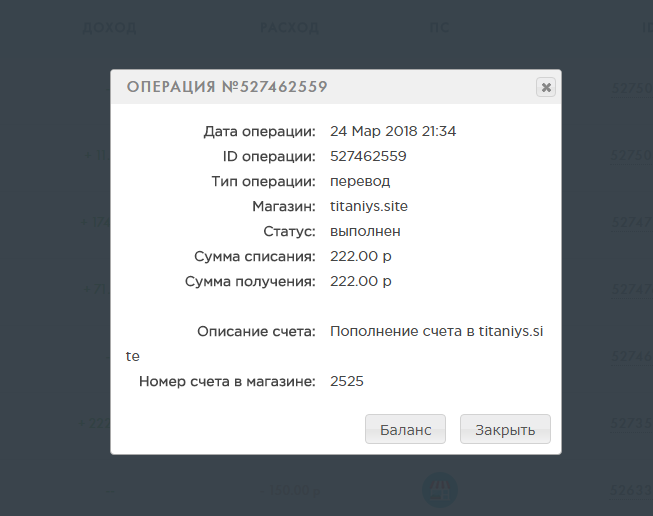This screenshot has width=653, height=516.
Task: Click the ДОХОД column header in background
Action: (109, 27)
